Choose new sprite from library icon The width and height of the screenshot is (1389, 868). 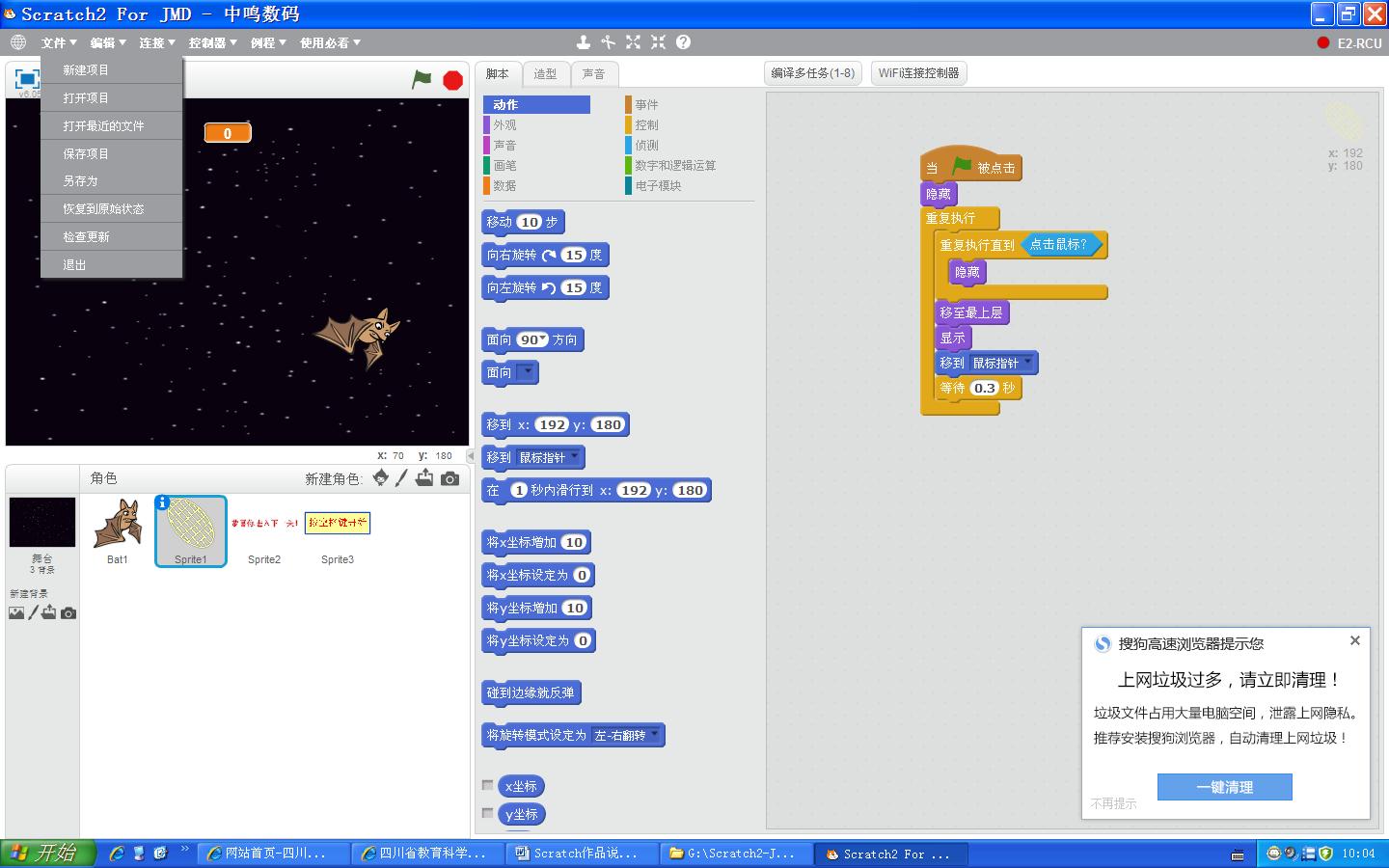pos(381,478)
